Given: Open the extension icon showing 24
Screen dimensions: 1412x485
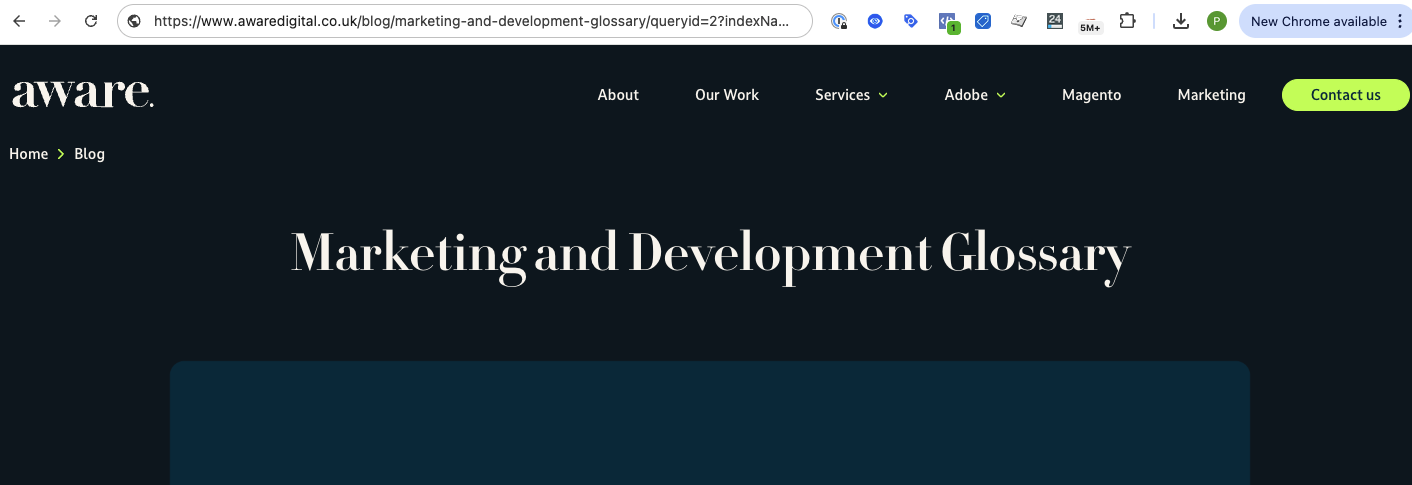Looking at the screenshot, I should (1055, 21).
